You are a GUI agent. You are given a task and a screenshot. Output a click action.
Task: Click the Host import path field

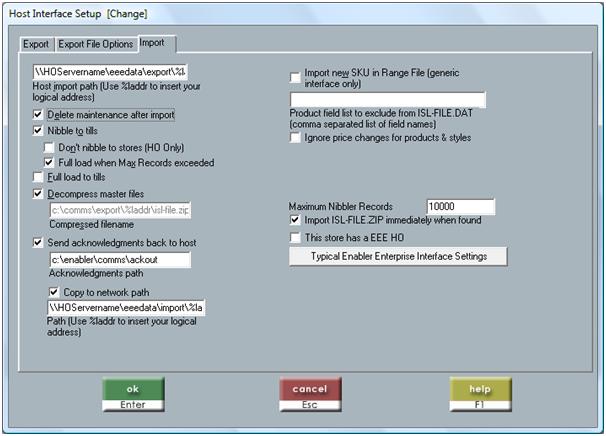111,72
